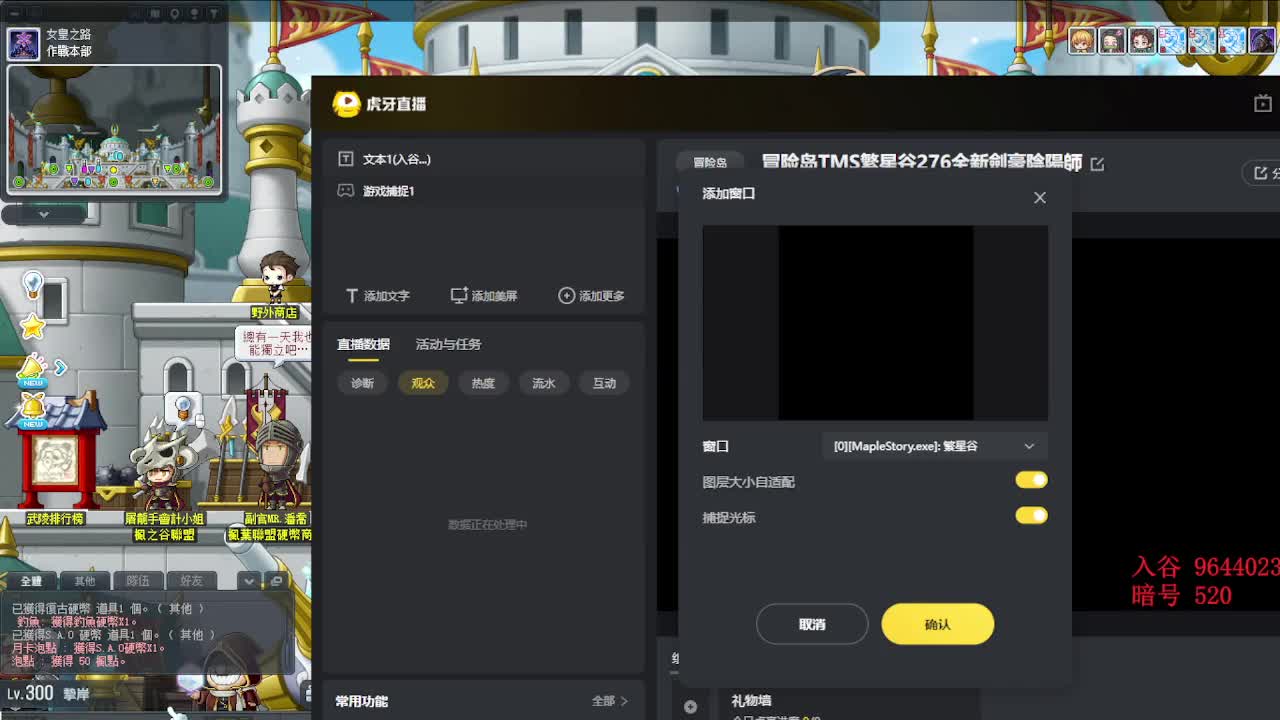This screenshot has height=720, width=1280.
Task: Toggle the 图层大小自适配 switch
Action: [1031, 481]
